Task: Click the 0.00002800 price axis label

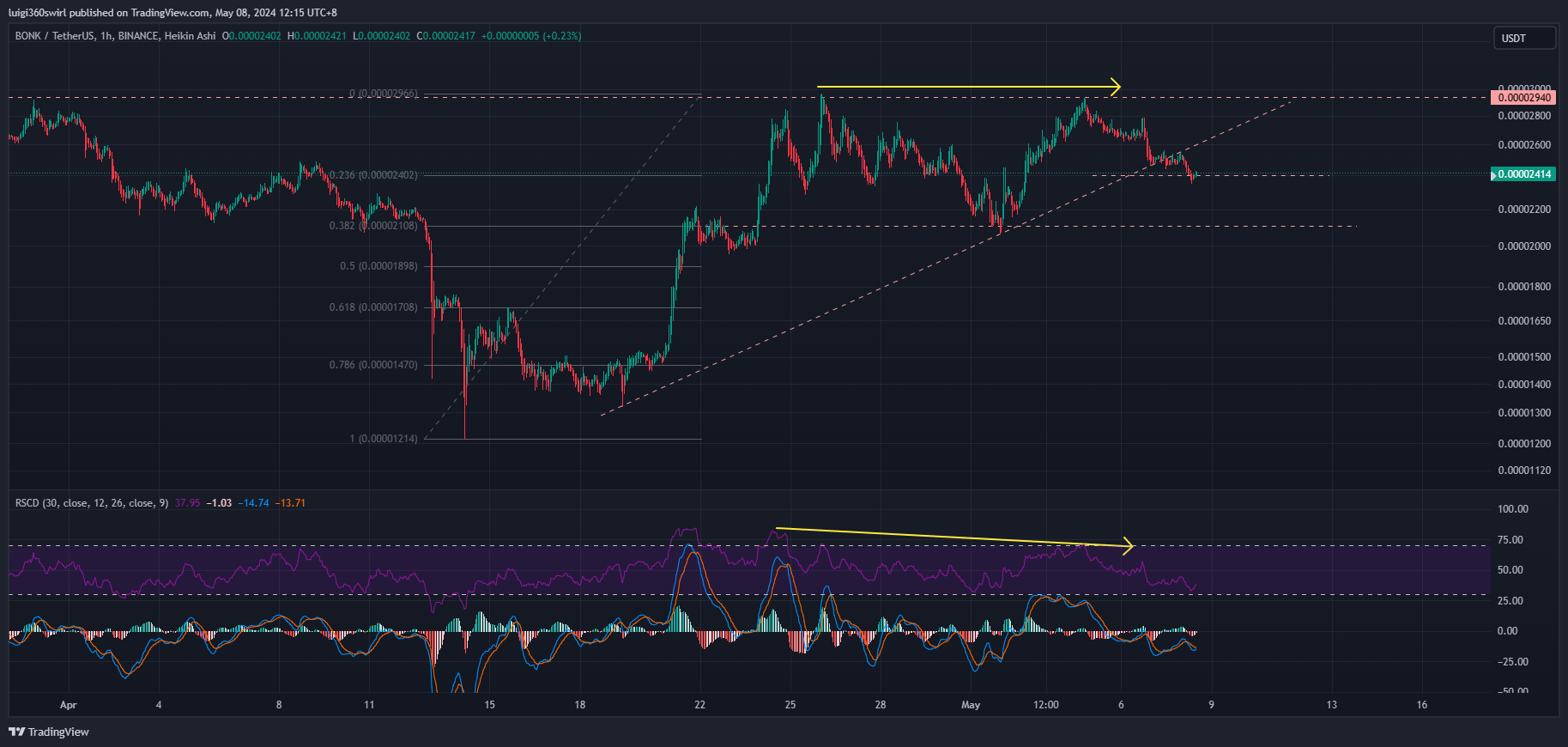Action: click(1524, 116)
